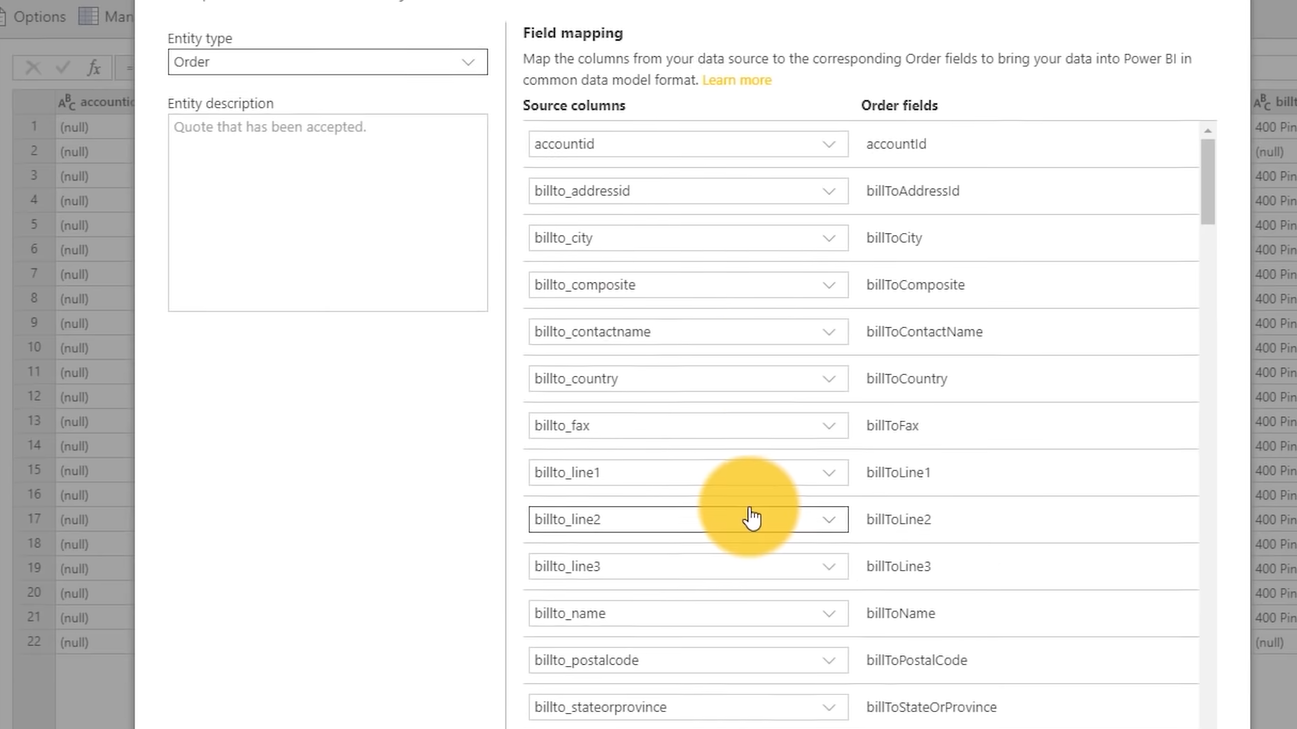Click the confirm checkmark icon in formula bar
1297x729 pixels.
(63, 68)
